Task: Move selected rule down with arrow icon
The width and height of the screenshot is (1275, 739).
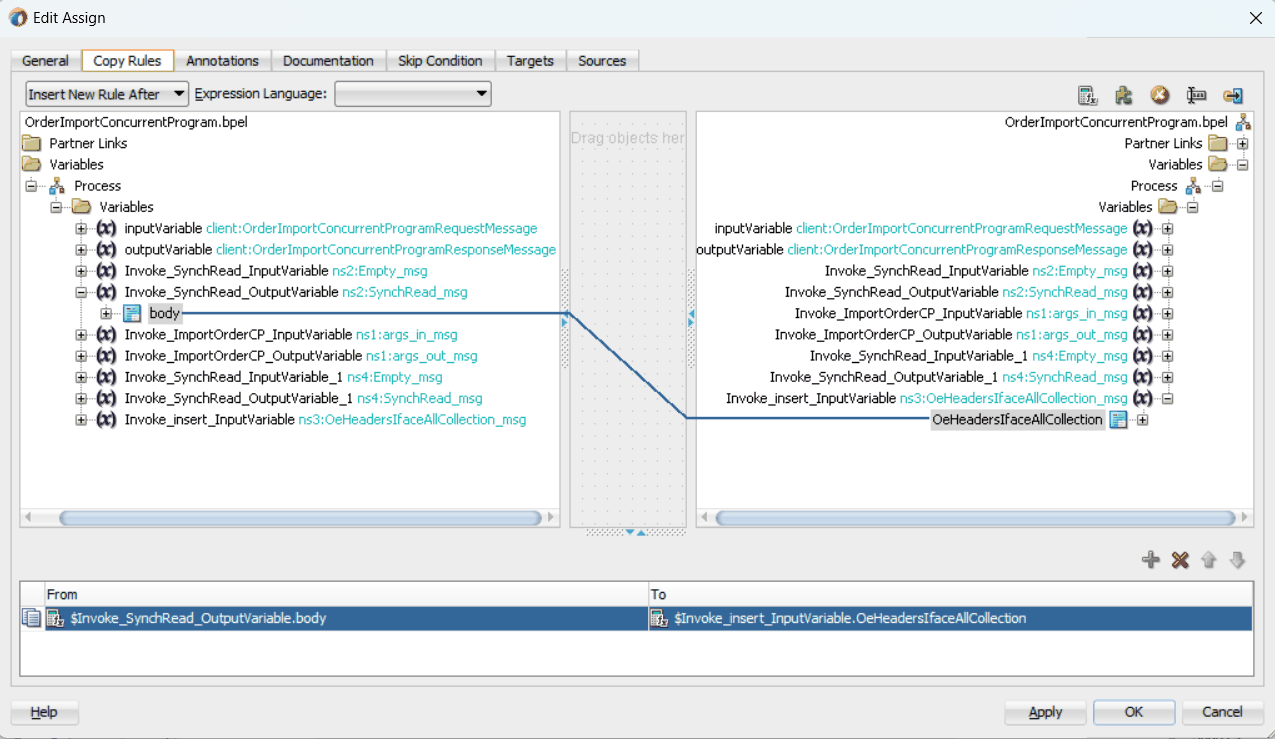Action: coord(1237,560)
